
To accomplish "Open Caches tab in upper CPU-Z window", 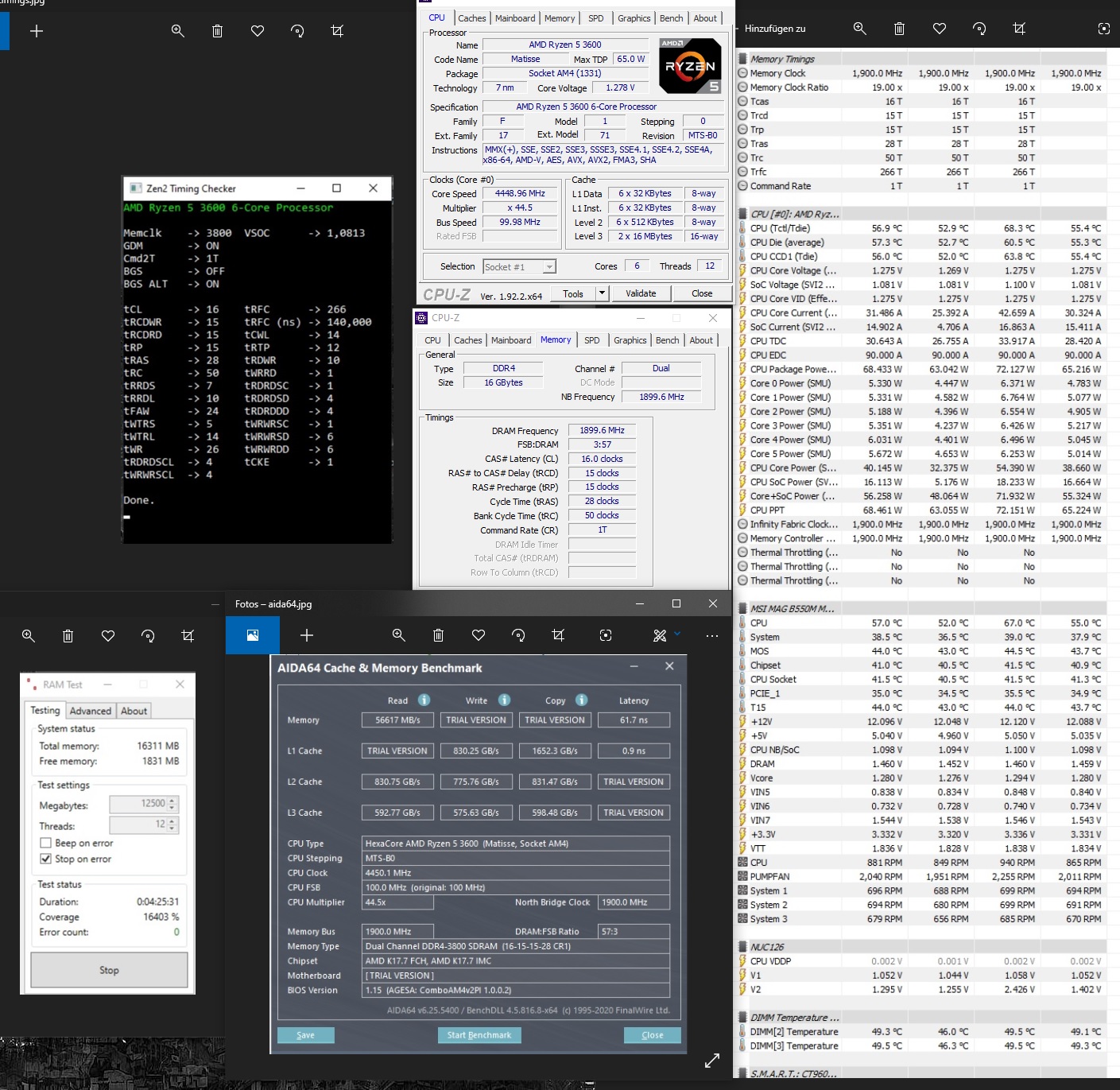I will coord(471,18).
